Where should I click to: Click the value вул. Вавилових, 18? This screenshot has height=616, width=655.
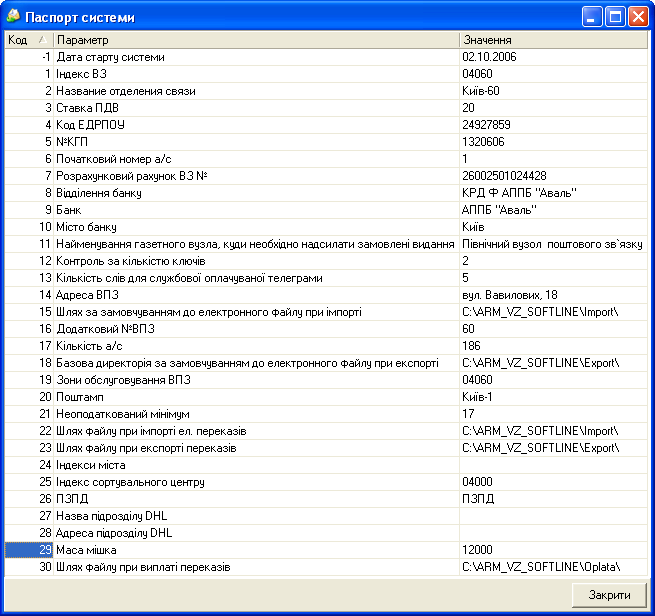point(510,295)
